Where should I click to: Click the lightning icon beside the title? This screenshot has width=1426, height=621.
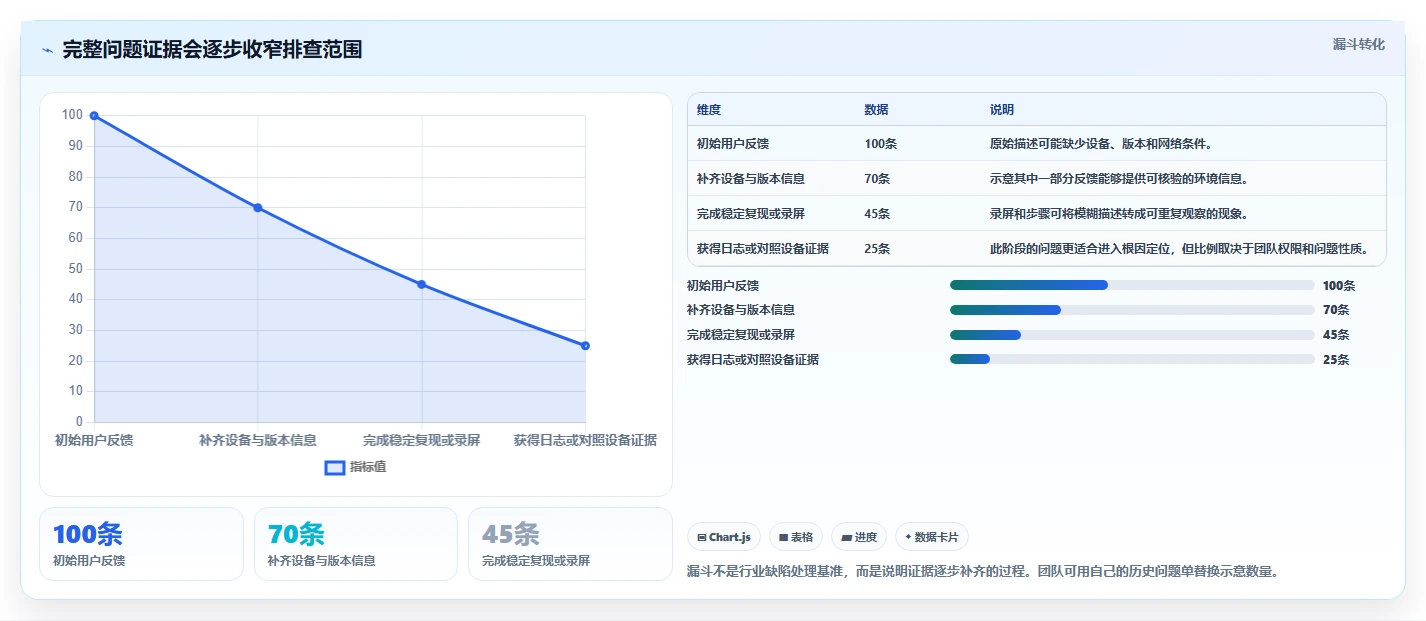pyautogui.click(x=47, y=50)
